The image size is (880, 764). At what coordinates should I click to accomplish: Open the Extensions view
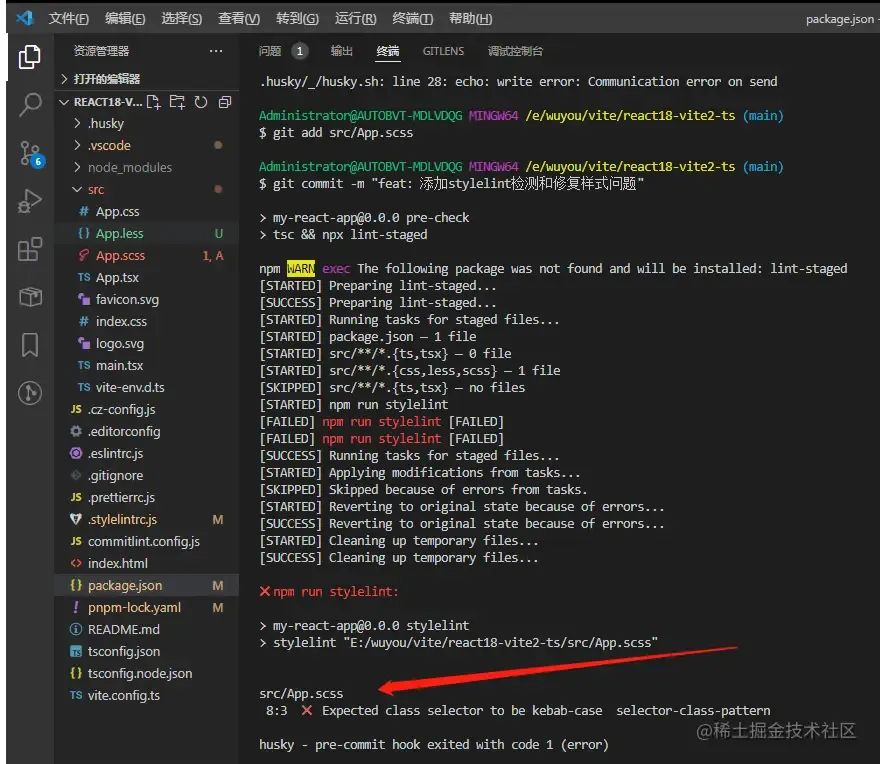pos(29,249)
